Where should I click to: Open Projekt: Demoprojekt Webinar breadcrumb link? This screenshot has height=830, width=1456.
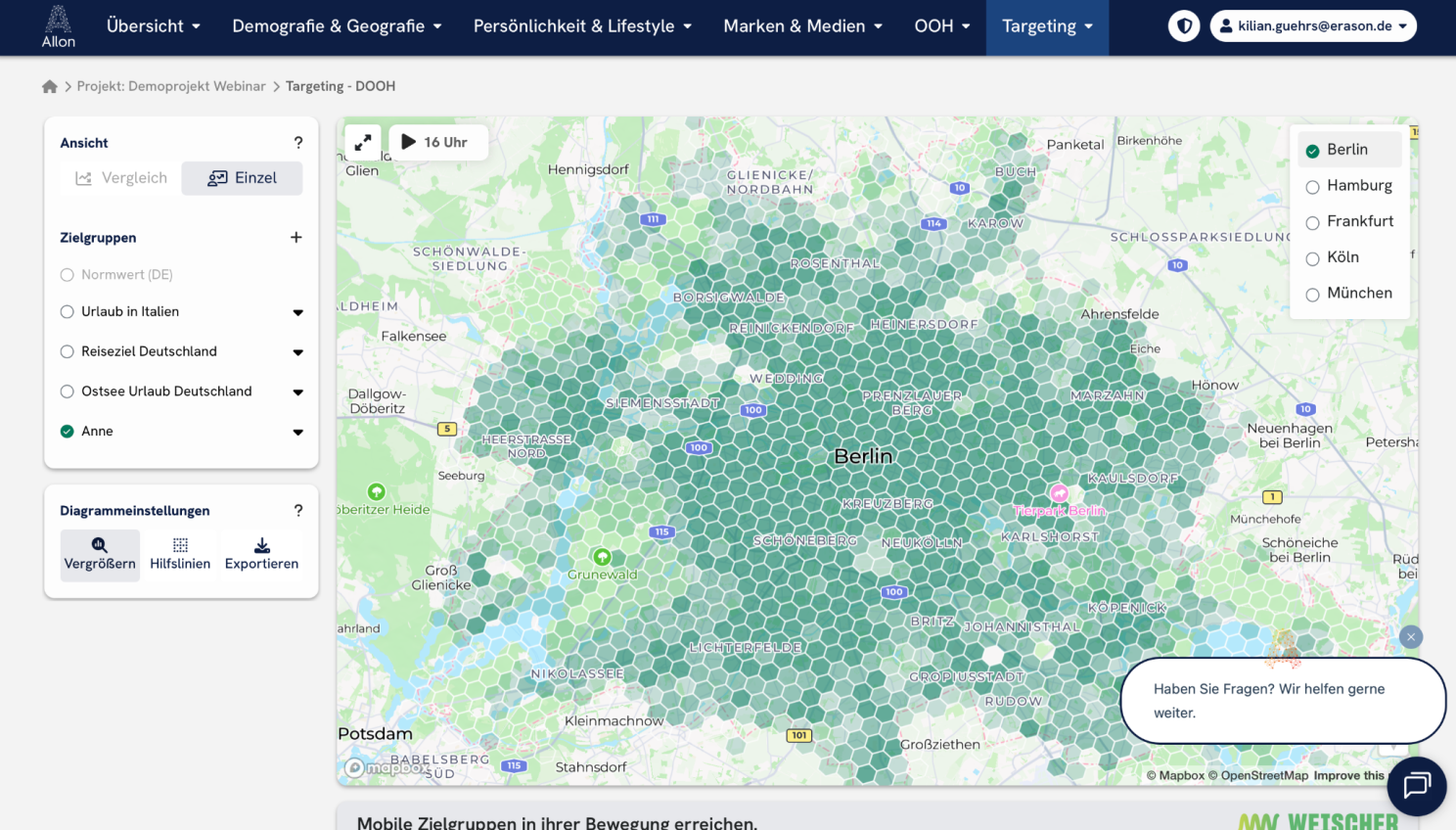171,86
